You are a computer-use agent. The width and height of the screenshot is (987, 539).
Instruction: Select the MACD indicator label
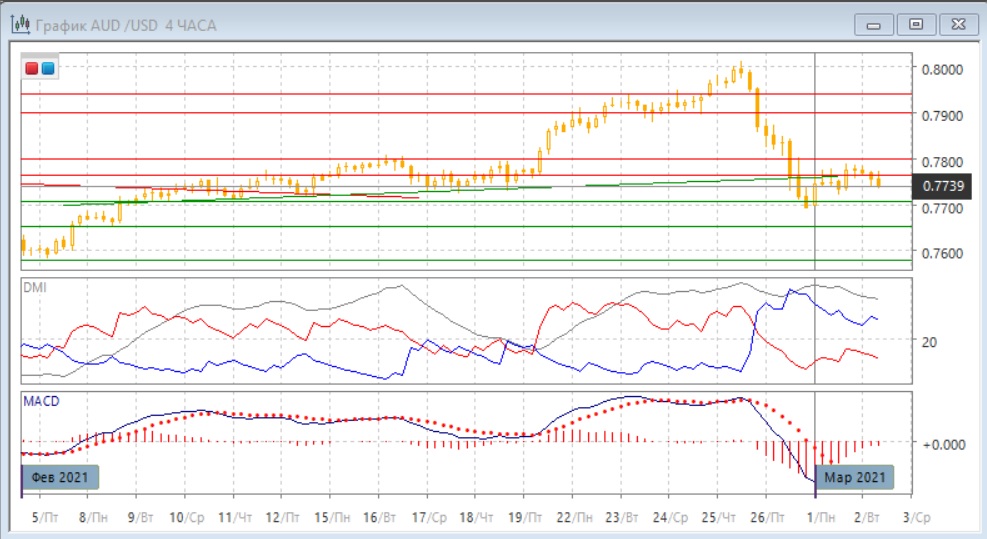(x=42, y=401)
